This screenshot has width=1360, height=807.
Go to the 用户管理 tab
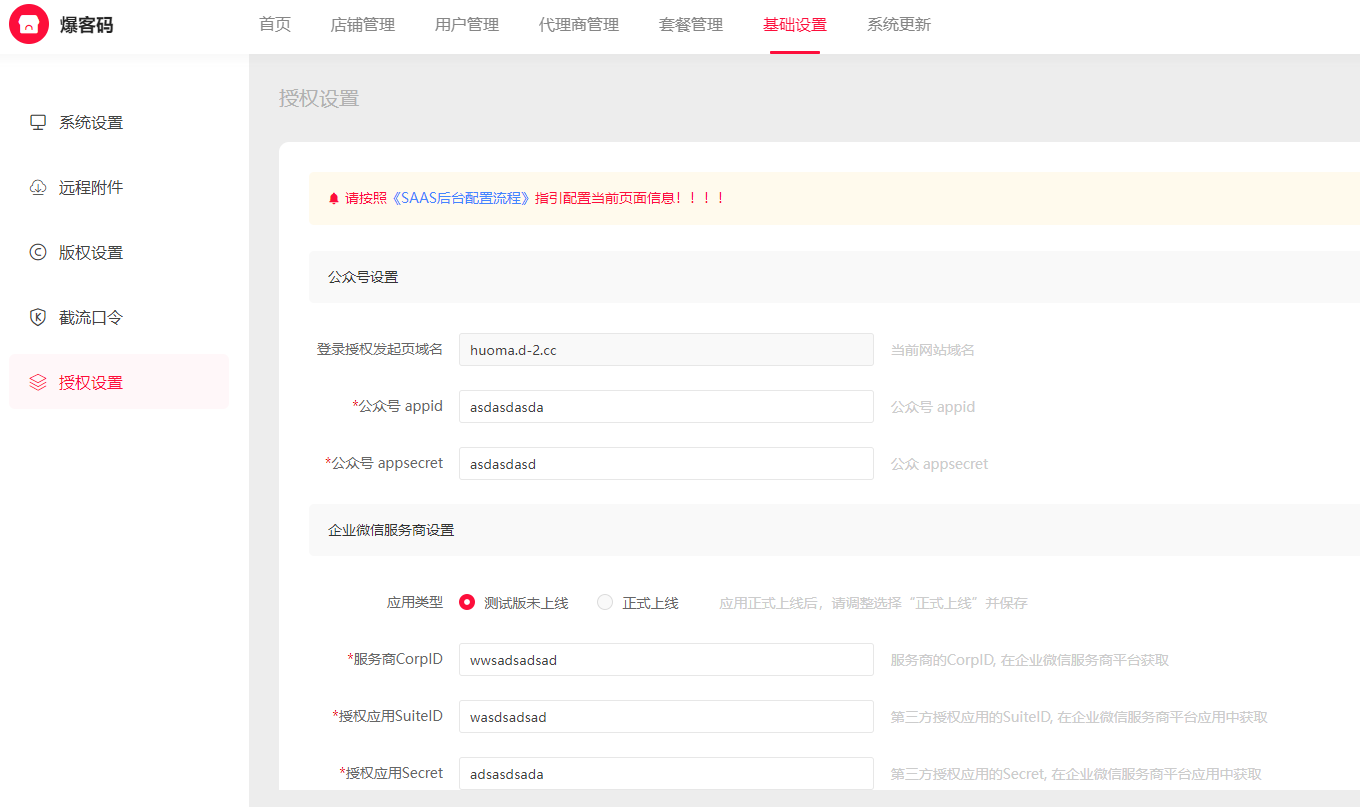[x=467, y=25]
